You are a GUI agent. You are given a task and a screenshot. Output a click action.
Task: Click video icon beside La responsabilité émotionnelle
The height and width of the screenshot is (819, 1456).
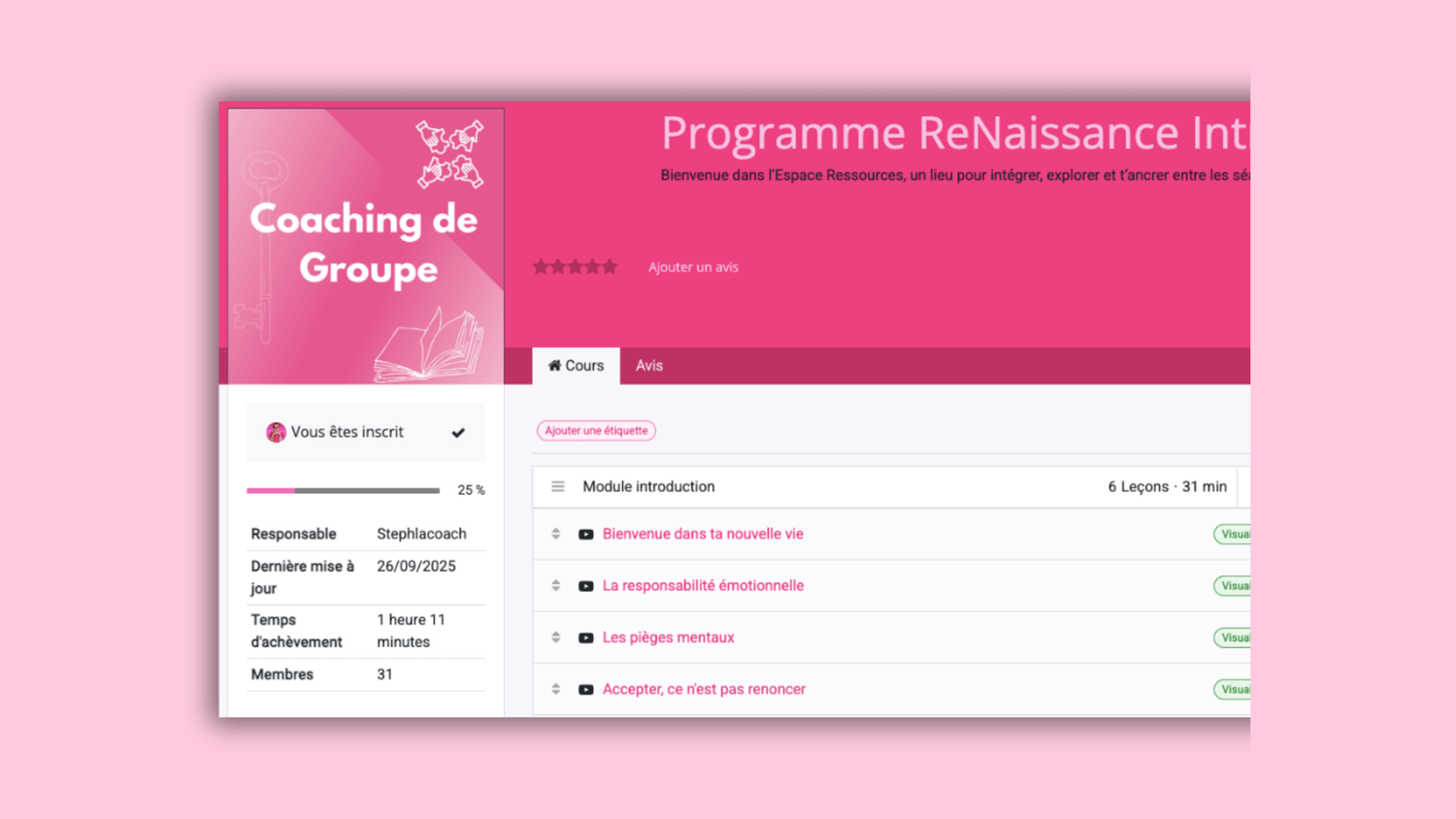pos(586,586)
